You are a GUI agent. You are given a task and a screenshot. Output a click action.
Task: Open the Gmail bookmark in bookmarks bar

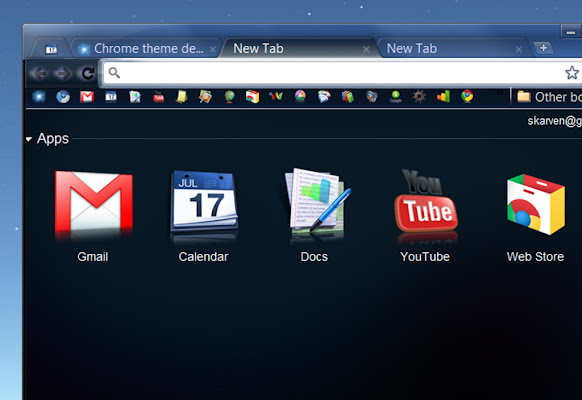[x=87, y=97]
